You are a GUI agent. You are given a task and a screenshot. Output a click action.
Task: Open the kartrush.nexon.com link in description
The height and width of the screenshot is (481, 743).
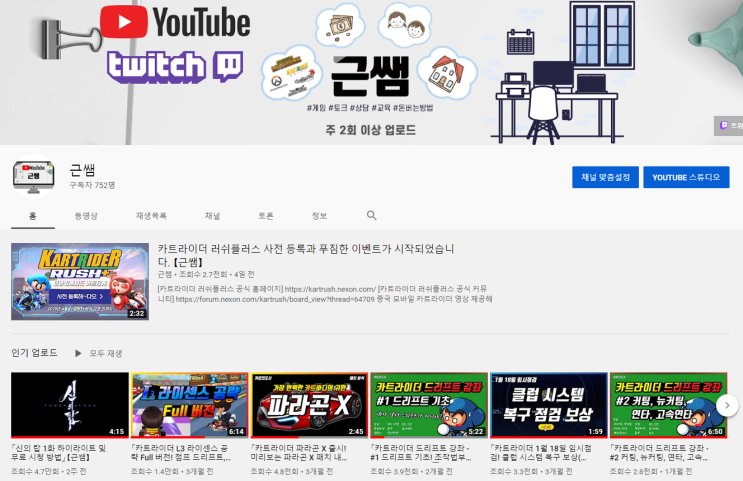tap(330, 289)
